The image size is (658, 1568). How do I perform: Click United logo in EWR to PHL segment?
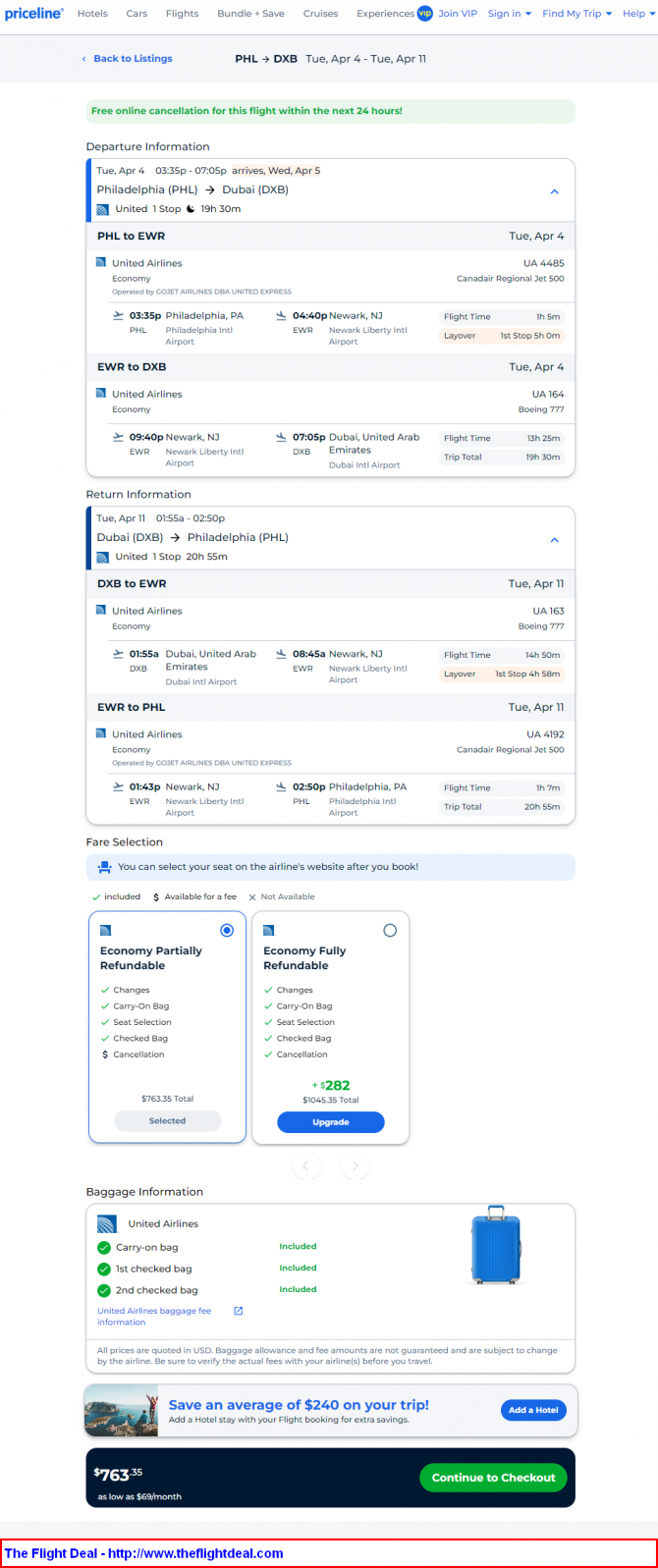coord(101,734)
